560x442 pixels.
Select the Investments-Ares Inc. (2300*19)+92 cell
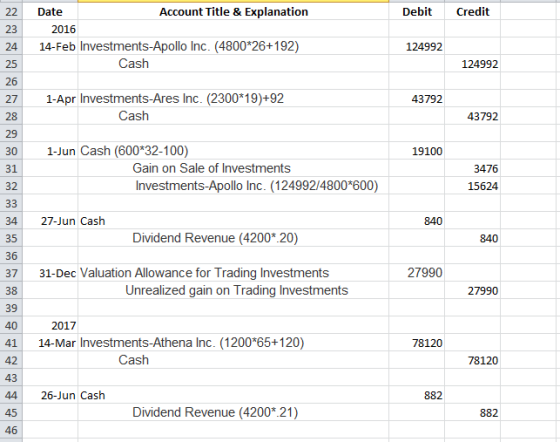(233, 99)
